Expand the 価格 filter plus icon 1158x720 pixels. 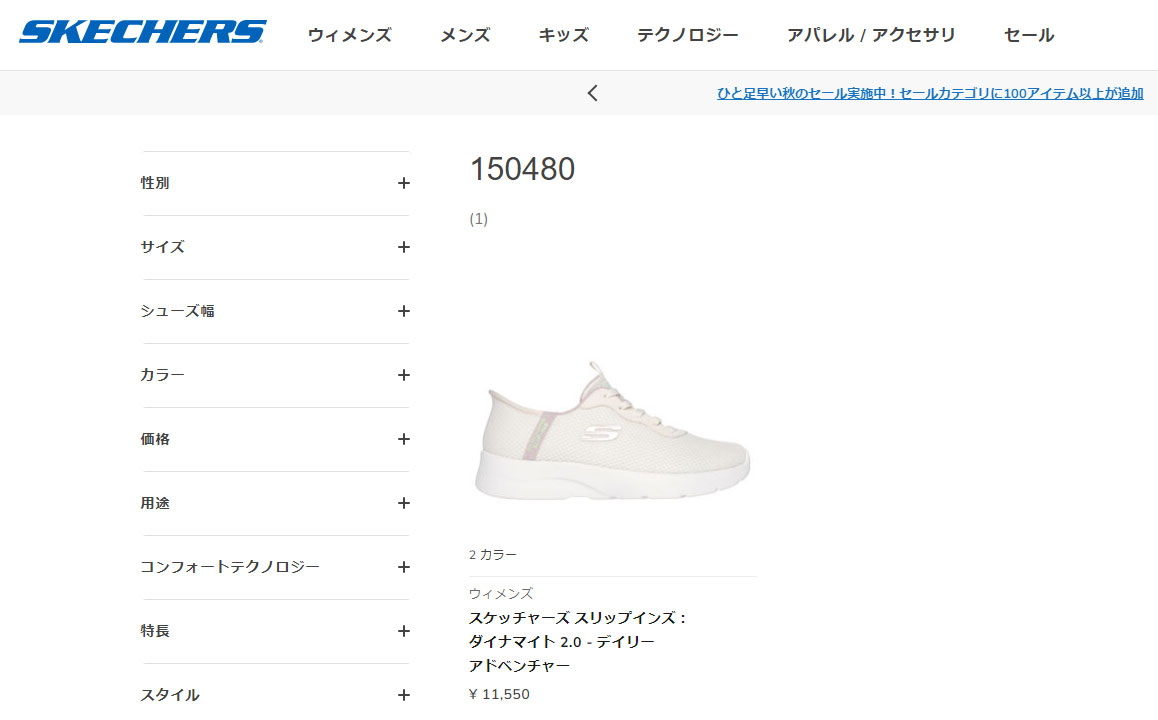pyautogui.click(x=403, y=439)
